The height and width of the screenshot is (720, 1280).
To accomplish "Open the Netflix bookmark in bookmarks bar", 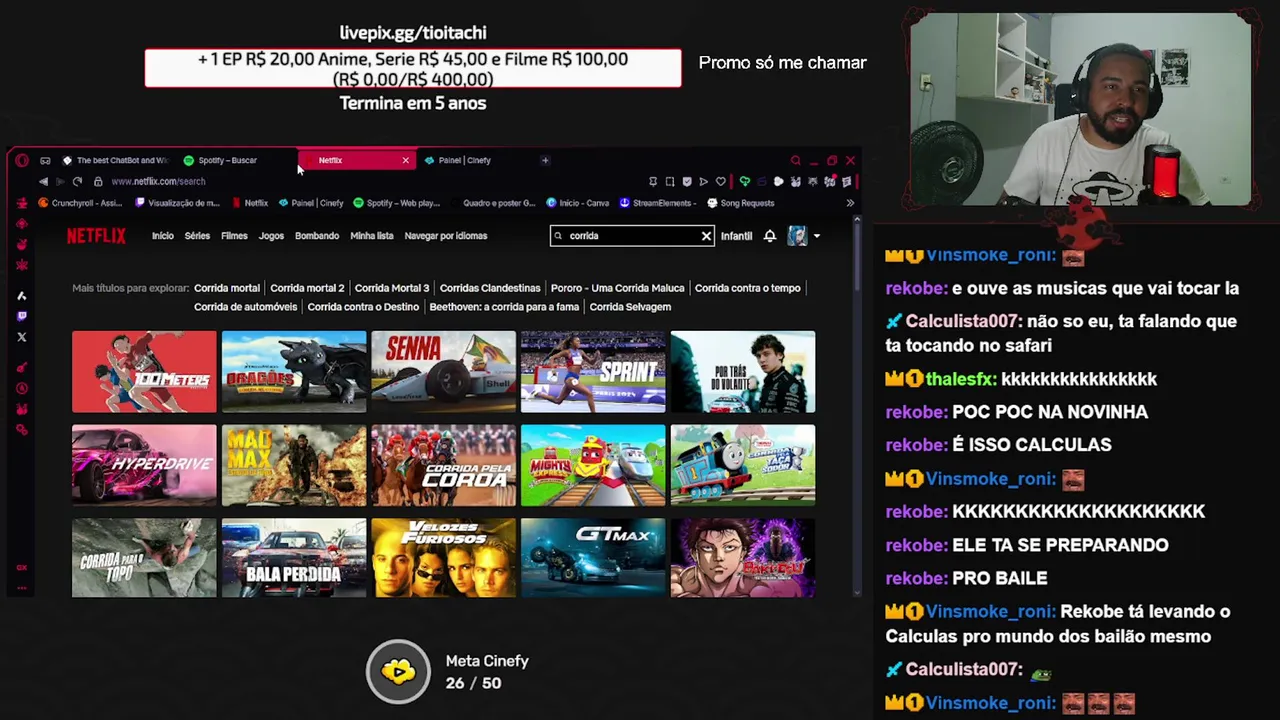I will point(250,203).
